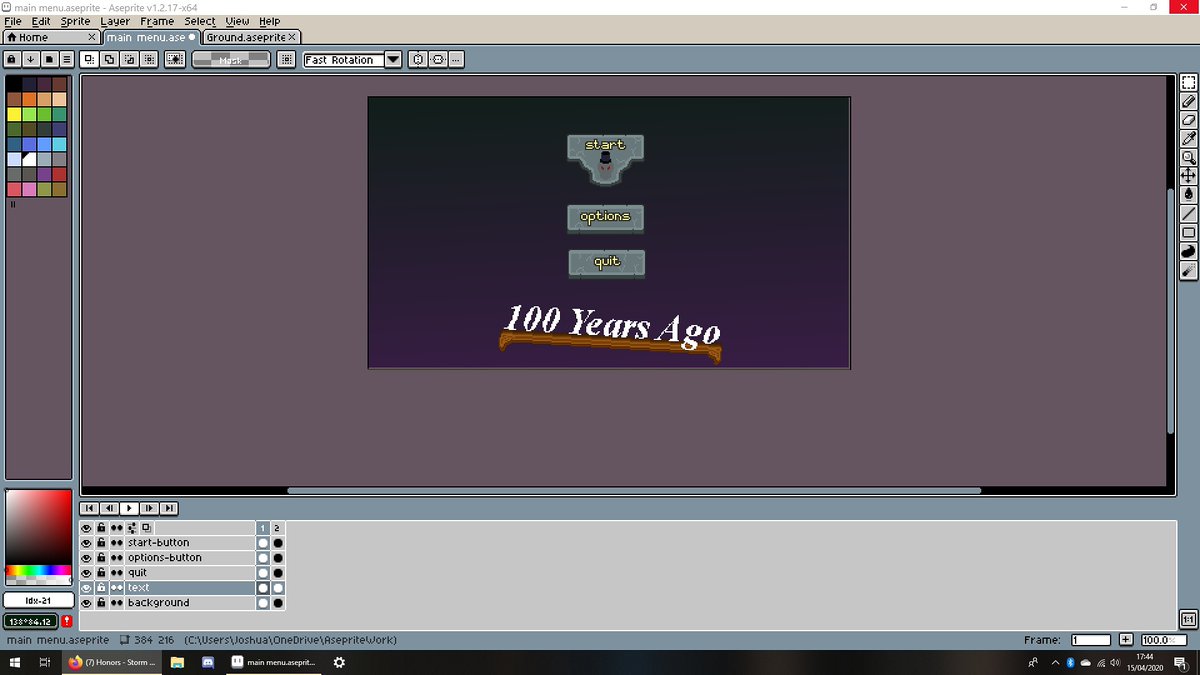The image size is (1200, 675).
Task: Click the black color swatch in palette
Action: coord(13,84)
